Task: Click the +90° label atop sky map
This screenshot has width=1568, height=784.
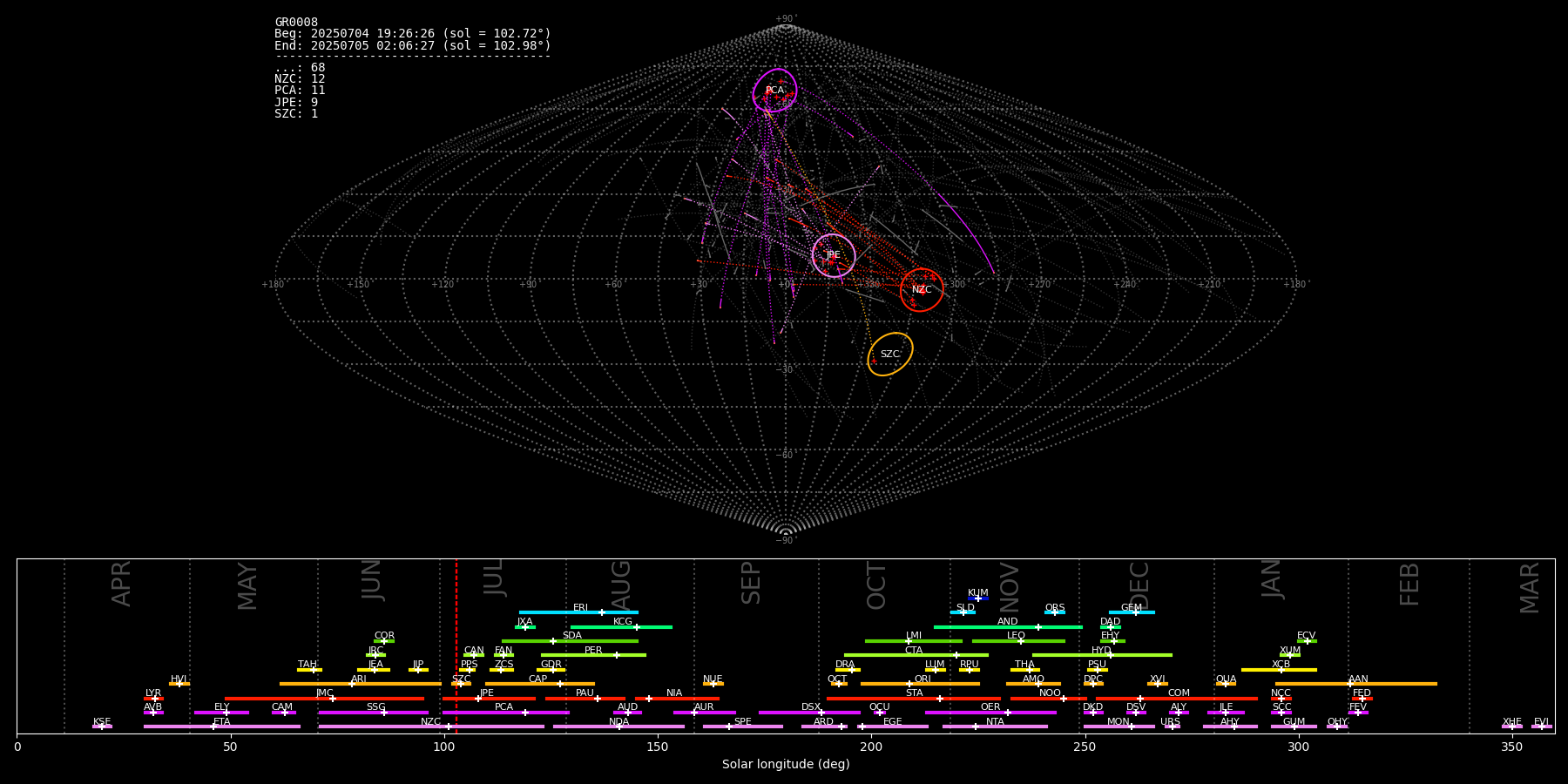Action: click(786, 19)
